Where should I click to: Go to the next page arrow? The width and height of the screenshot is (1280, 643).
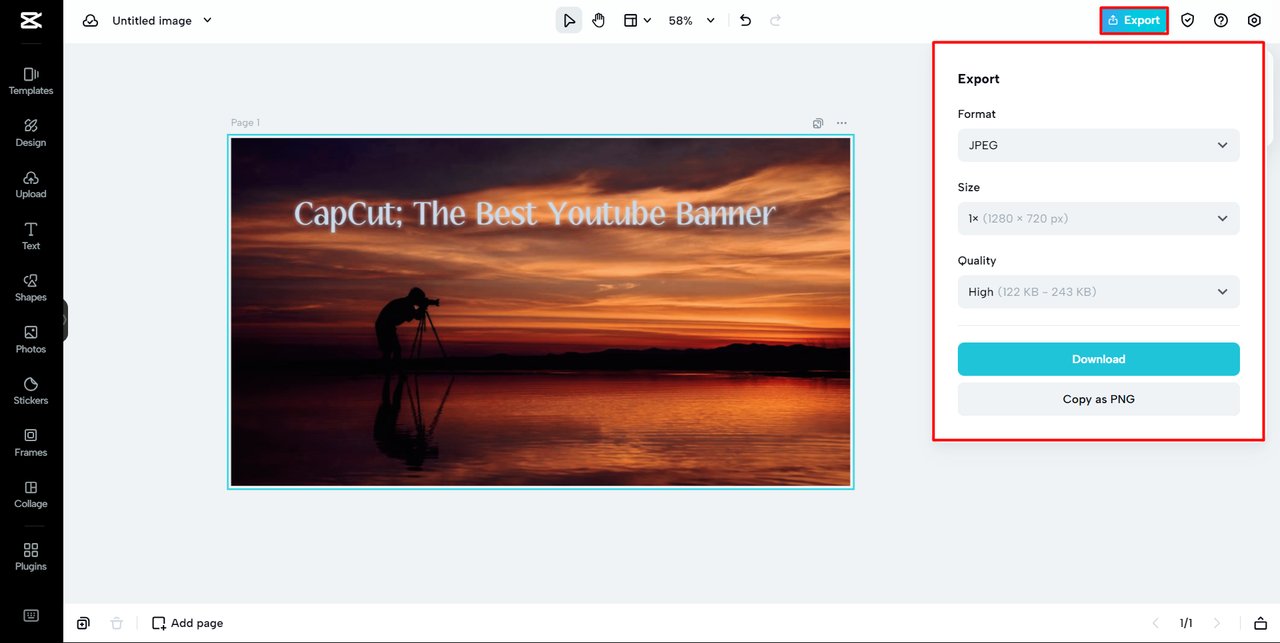point(1217,623)
